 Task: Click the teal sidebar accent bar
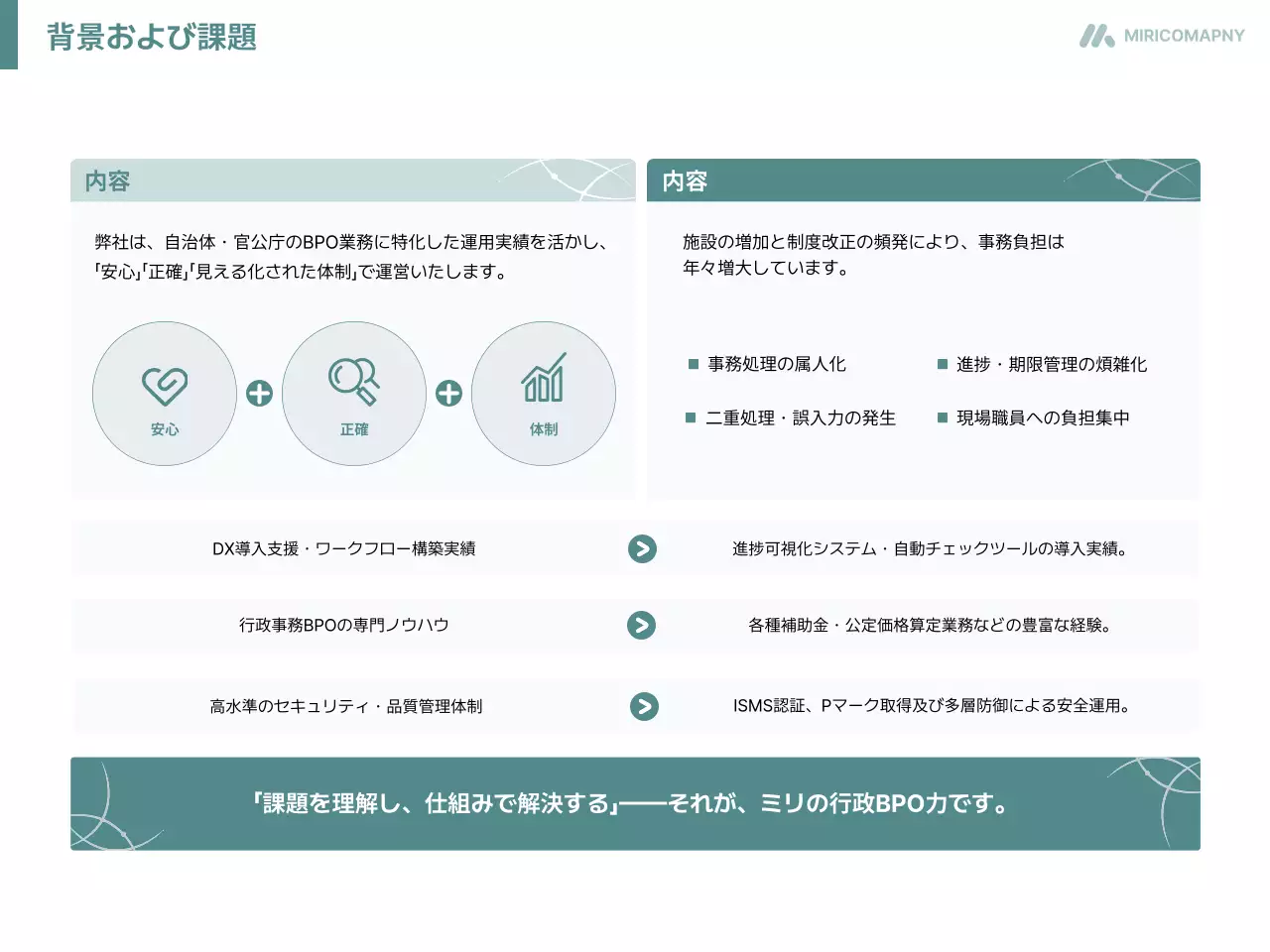9,37
